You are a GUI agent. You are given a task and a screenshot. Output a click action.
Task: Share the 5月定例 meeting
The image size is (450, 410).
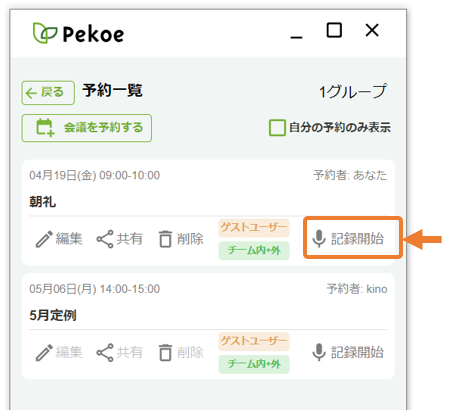pyautogui.click(x=105, y=353)
